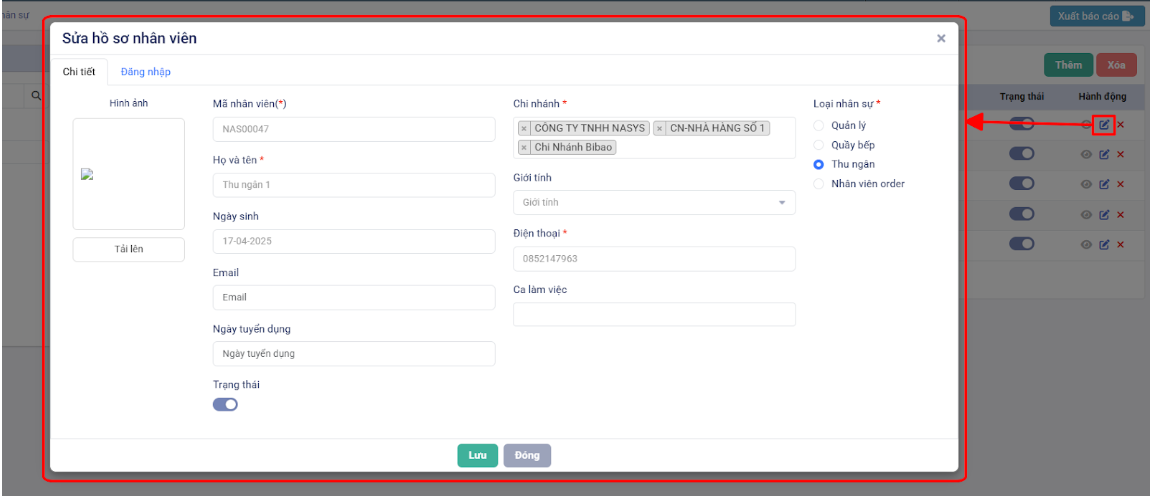Click into the Email input field
The height and width of the screenshot is (497, 1150).
coord(354,298)
